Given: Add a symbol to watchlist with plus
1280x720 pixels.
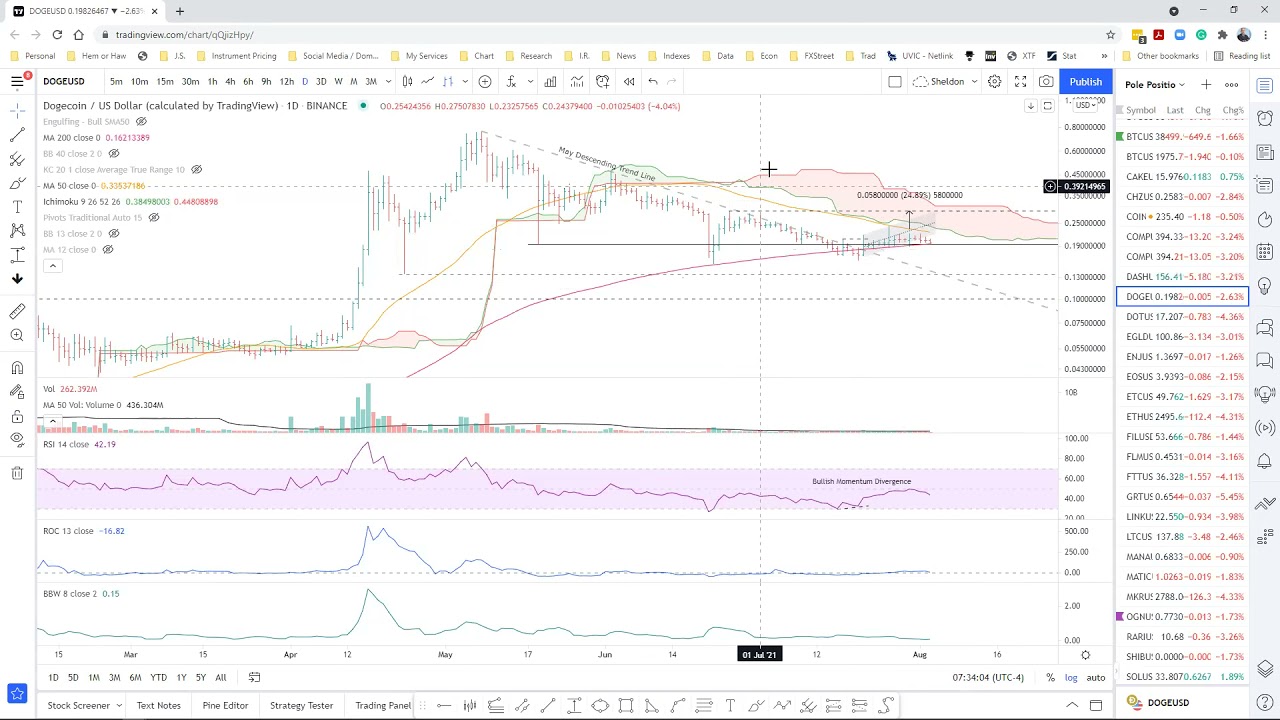Looking at the screenshot, I should coord(1206,85).
